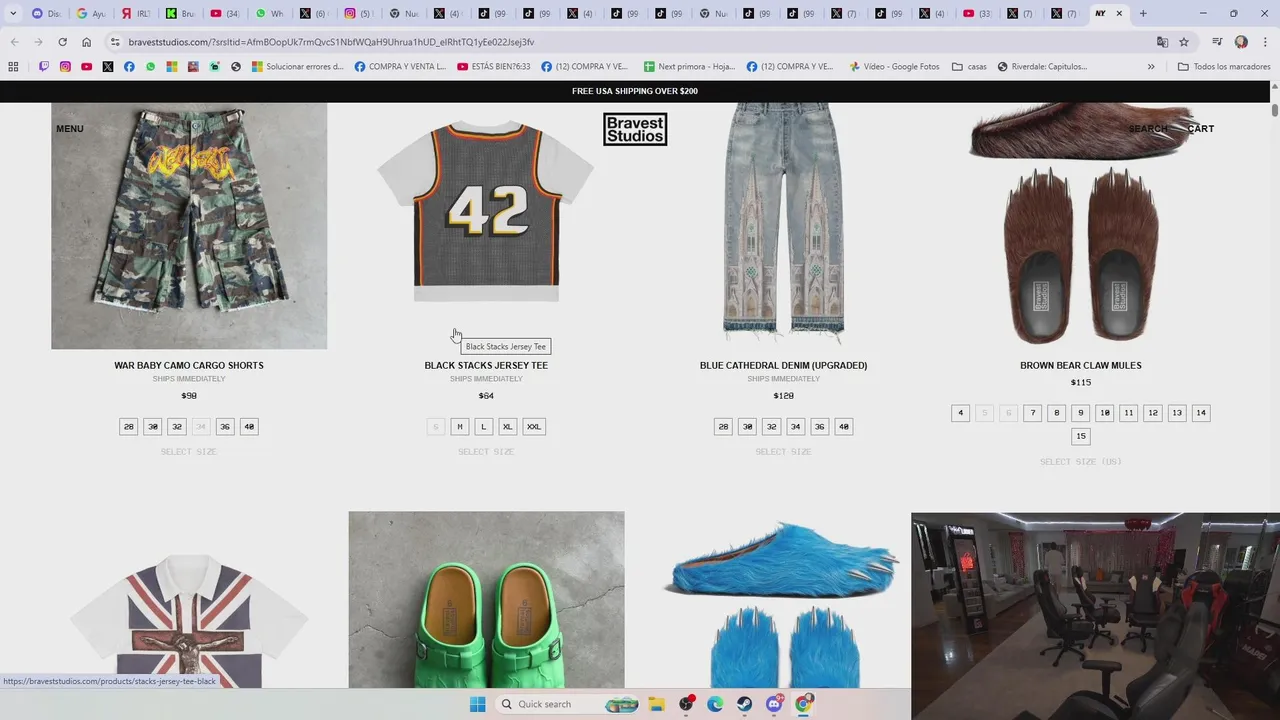The width and height of the screenshot is (1280, 720).
Task: Switch to the YouTube (34) tab
Action: point(224,14)
